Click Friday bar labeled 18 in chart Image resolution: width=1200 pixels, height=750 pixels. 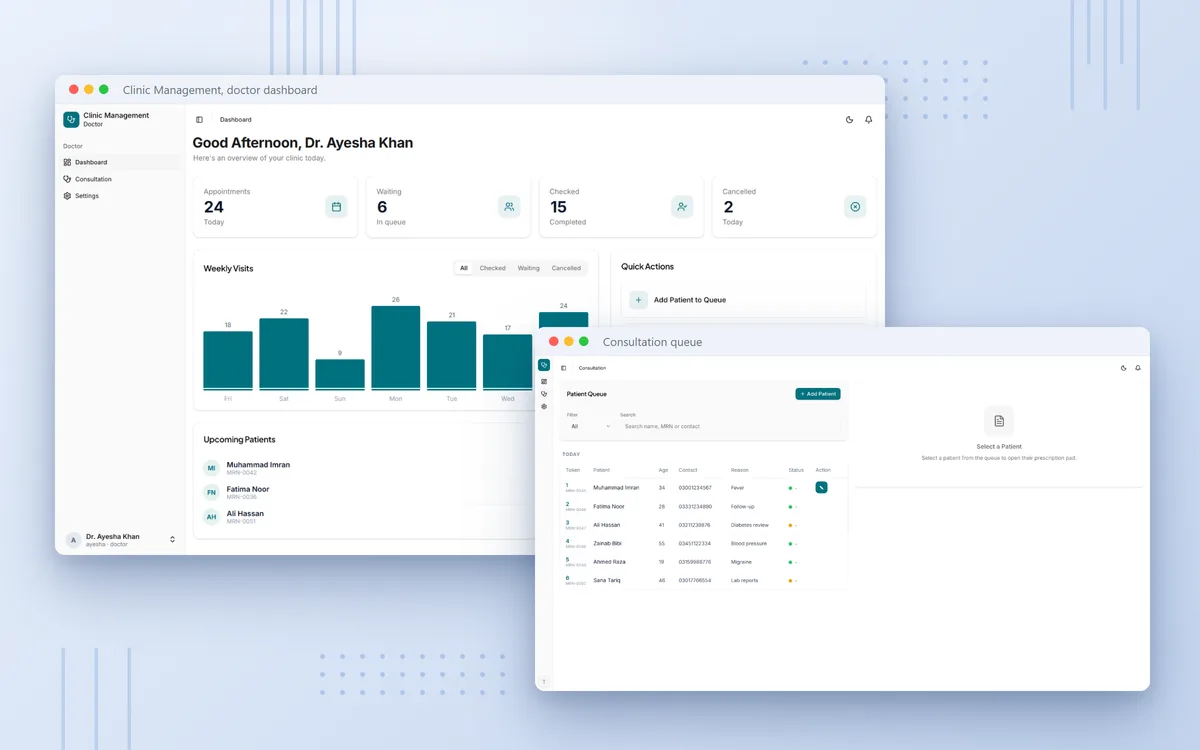[x=228, y=360]
